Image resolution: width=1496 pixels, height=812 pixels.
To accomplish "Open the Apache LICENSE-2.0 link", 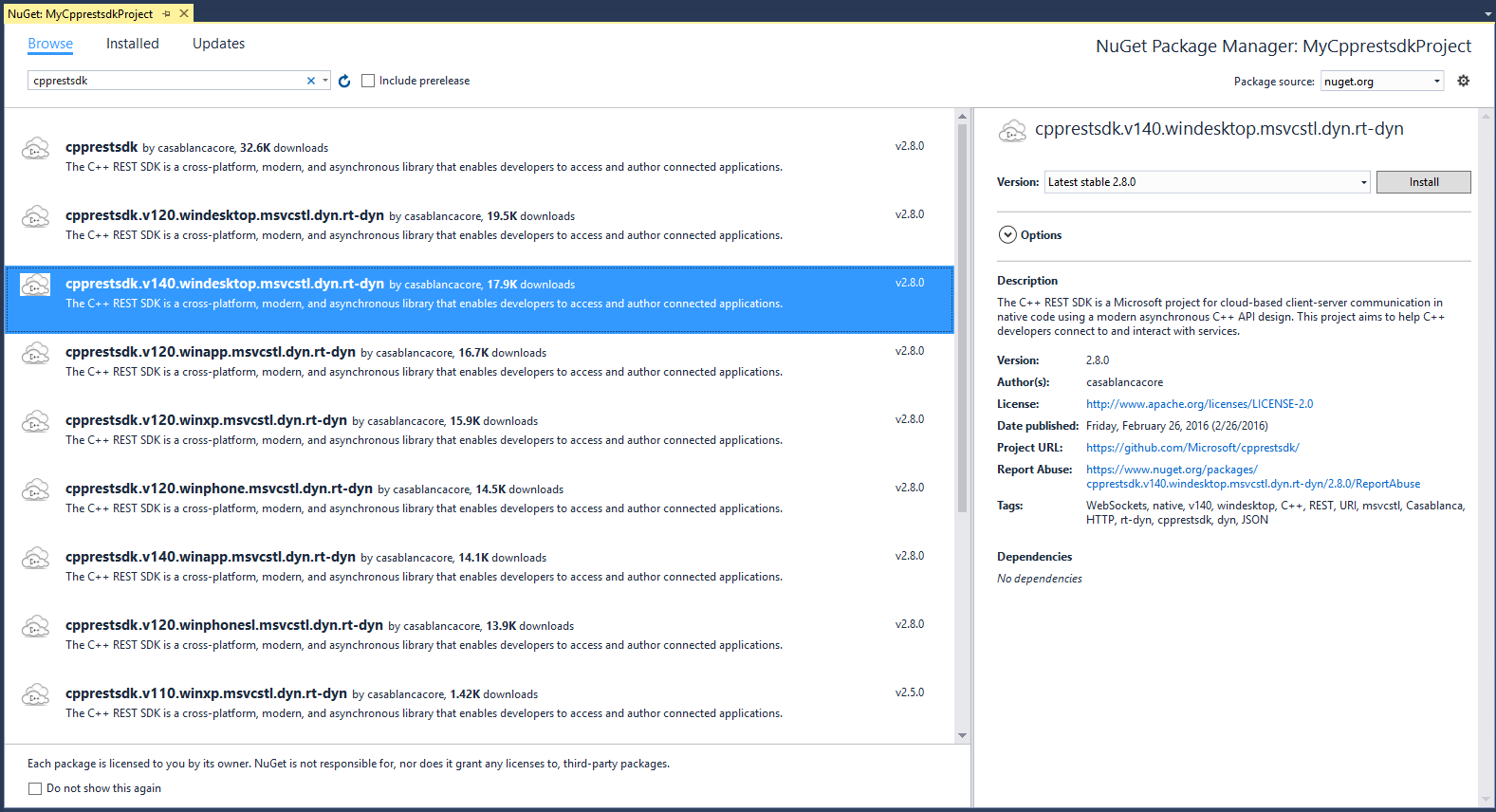I will [x=1199, y=404].
